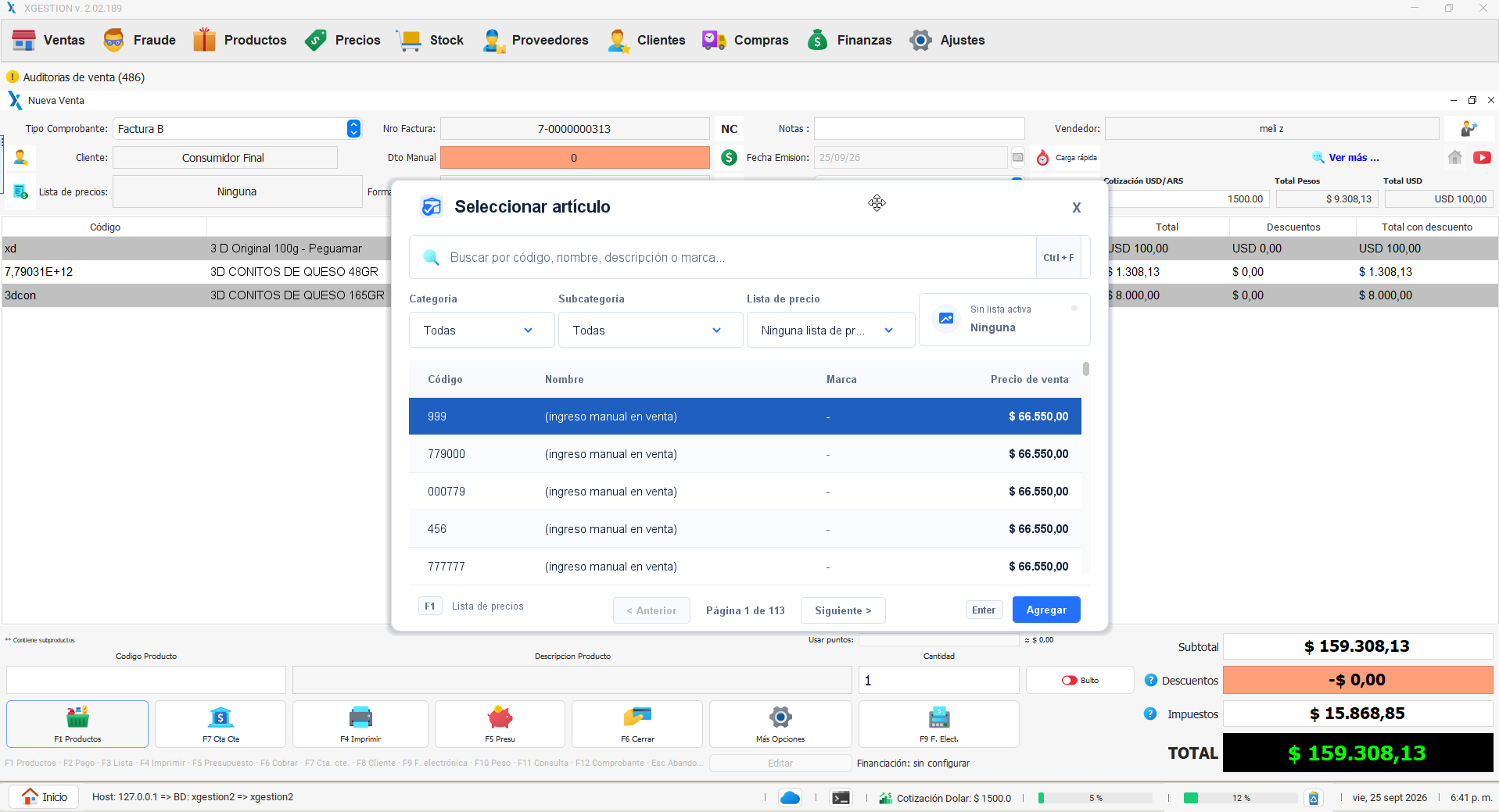This screenshot has height=812, width=1499.
Task: Open the Productos menu
Action: 239,40
